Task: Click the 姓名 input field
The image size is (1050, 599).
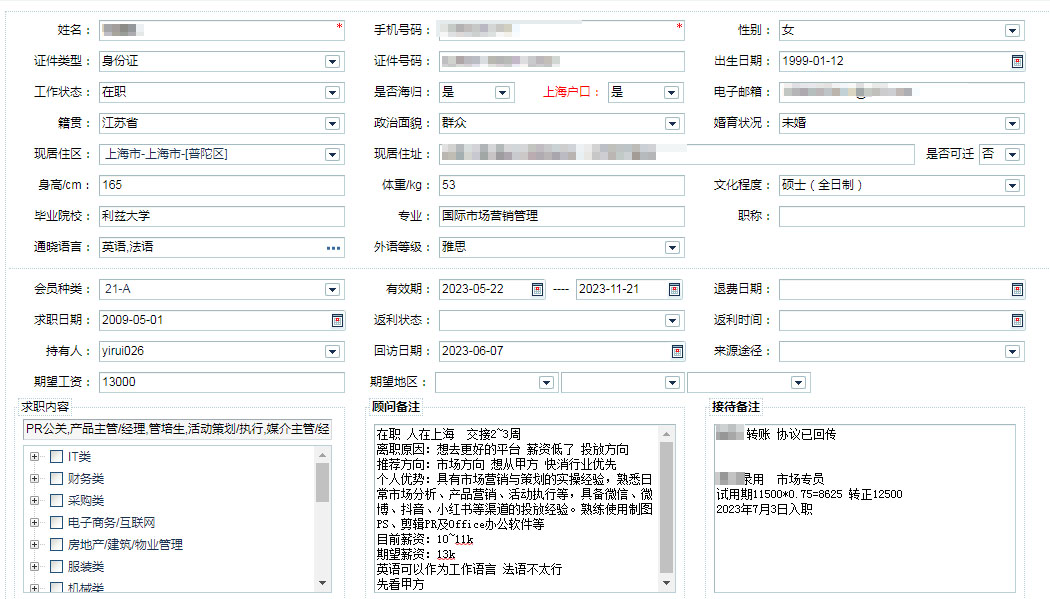Action: [x=222, y=30]
